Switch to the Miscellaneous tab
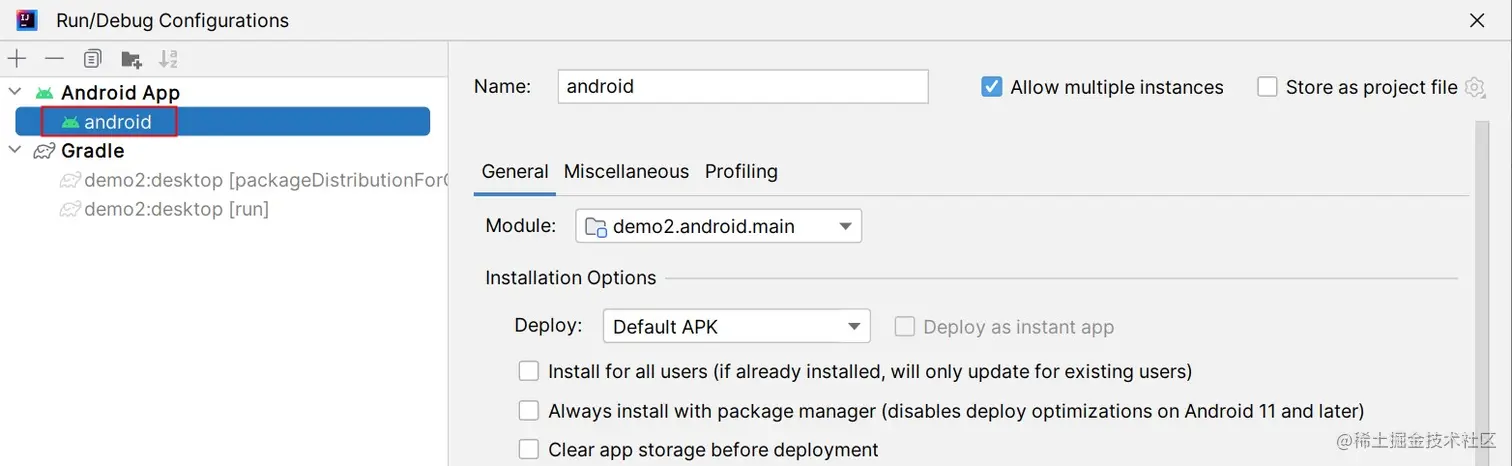This screenshot has width=1512, height=466. pyautogui.click(x=626, y=171)
